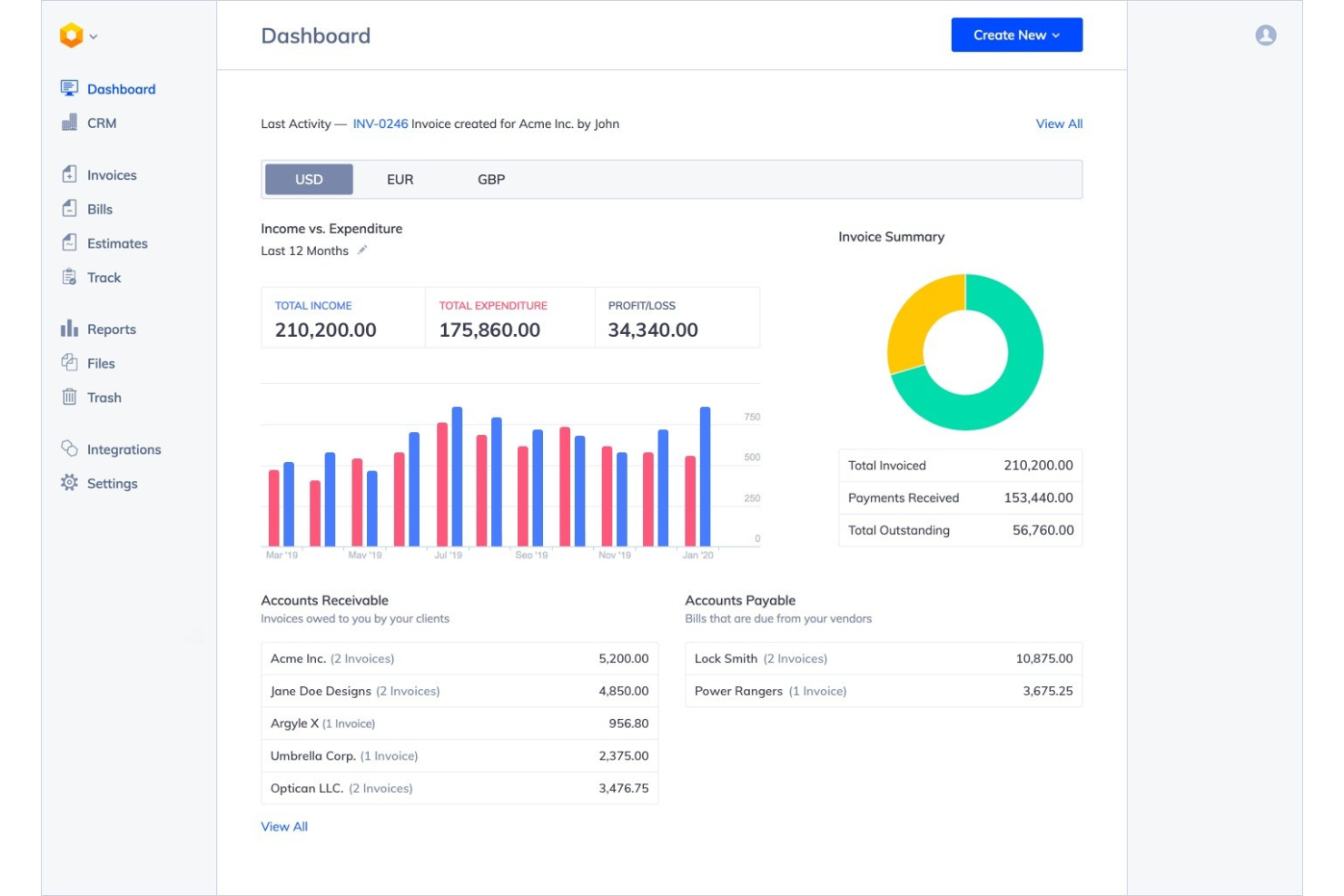
Task: Open the Estimates section
Action: (x=116, y=243)
